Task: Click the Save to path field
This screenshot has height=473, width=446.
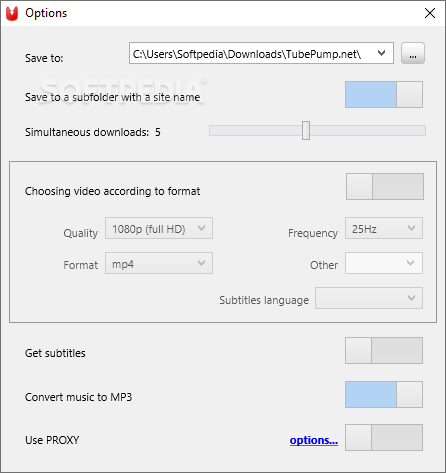Action: [x=261, y=53]
